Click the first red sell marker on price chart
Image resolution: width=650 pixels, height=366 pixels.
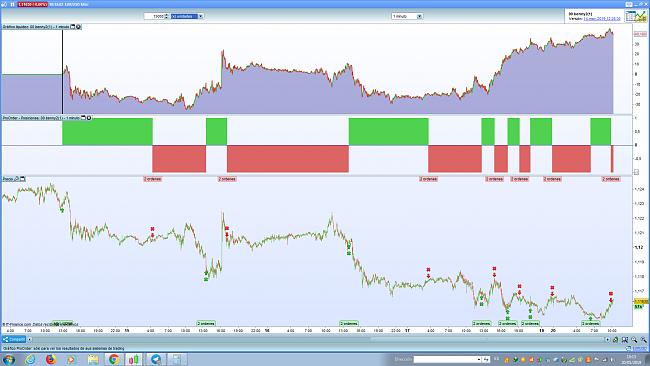(153, 232)
